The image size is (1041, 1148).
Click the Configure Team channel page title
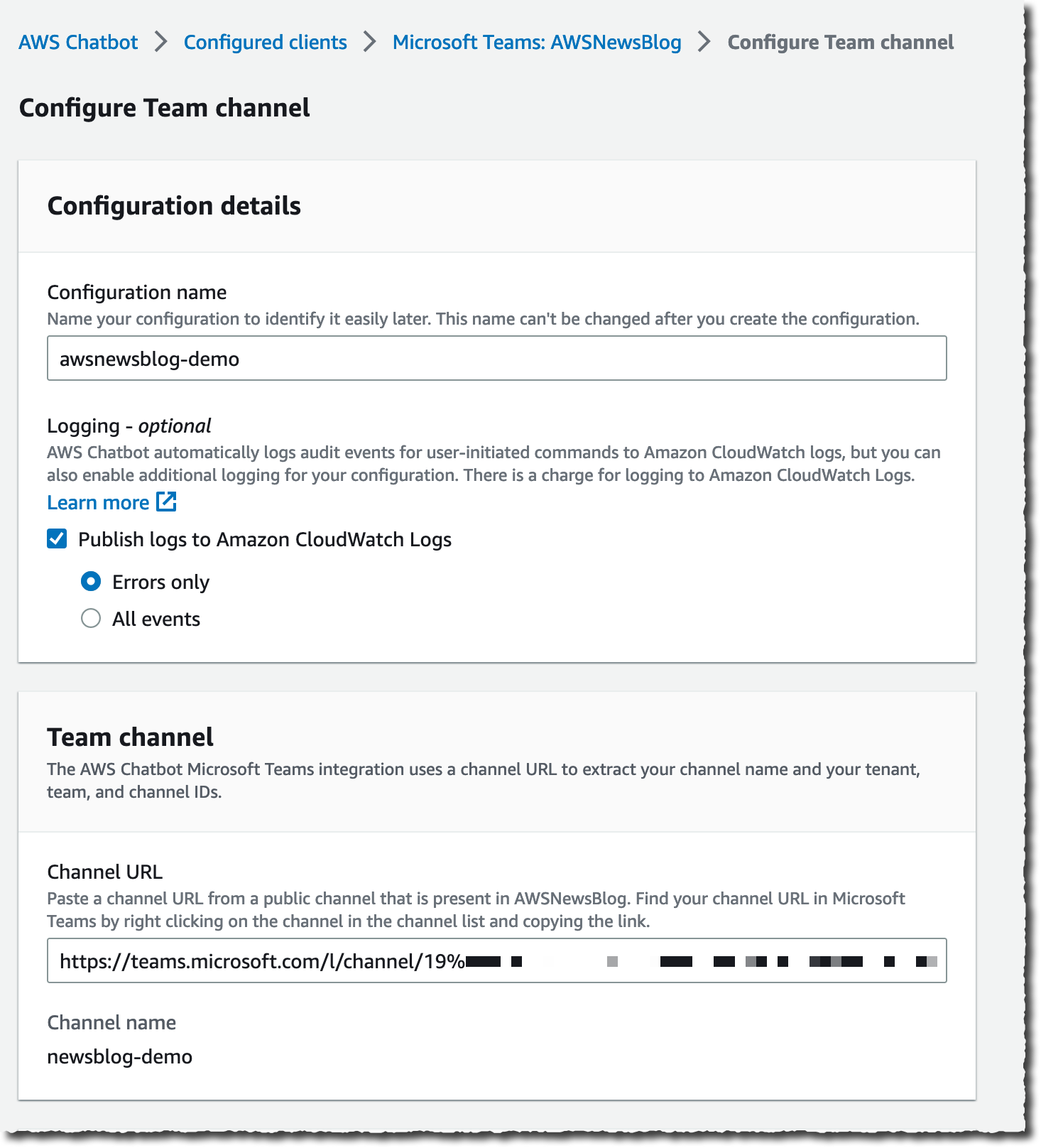coord(164,107)
